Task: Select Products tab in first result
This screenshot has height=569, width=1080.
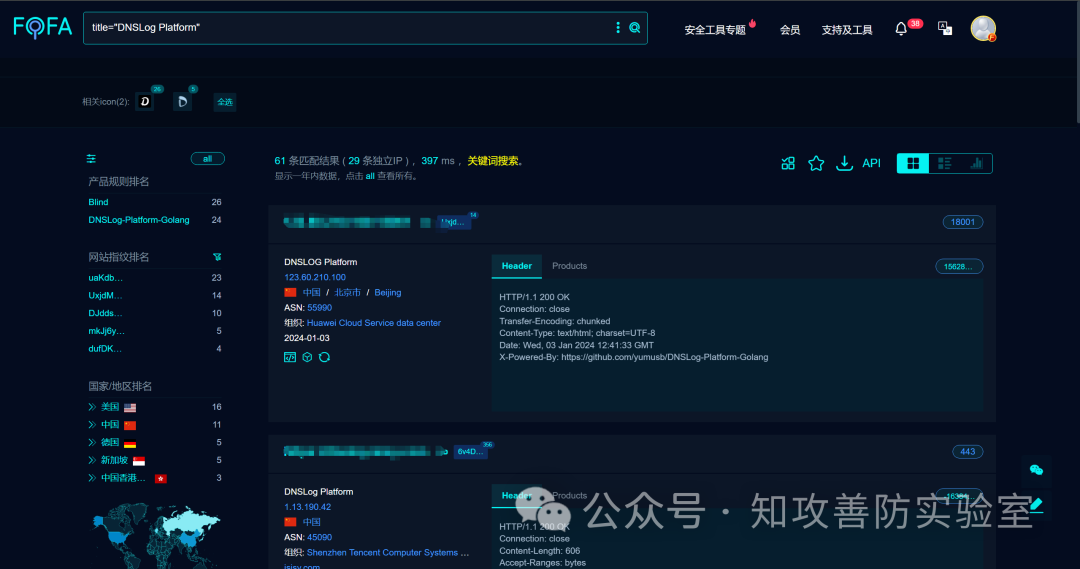Action: tap(570, 266)
